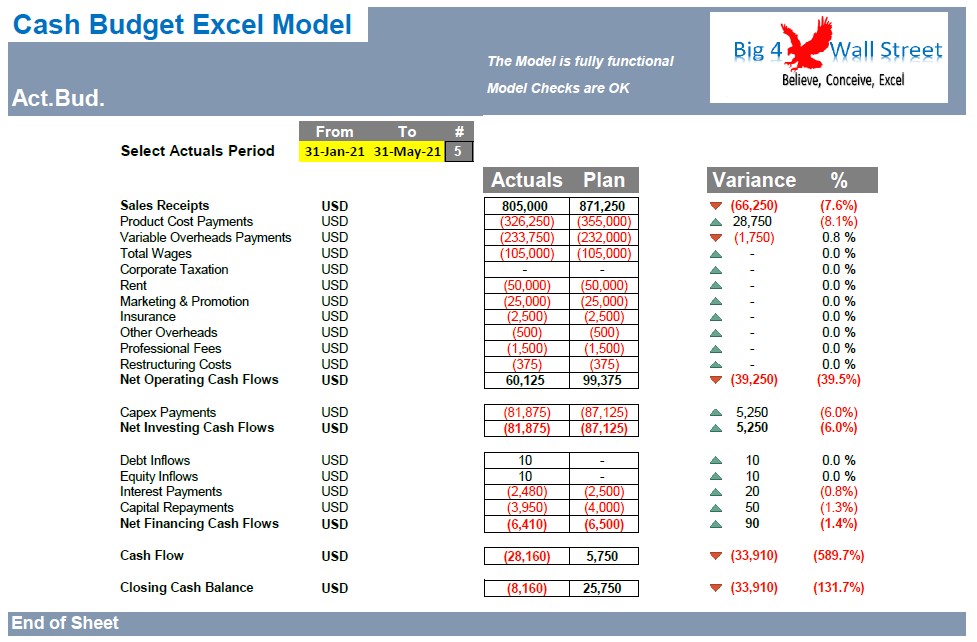Click the green up arrow in Rent row

[x=716, y=285]
